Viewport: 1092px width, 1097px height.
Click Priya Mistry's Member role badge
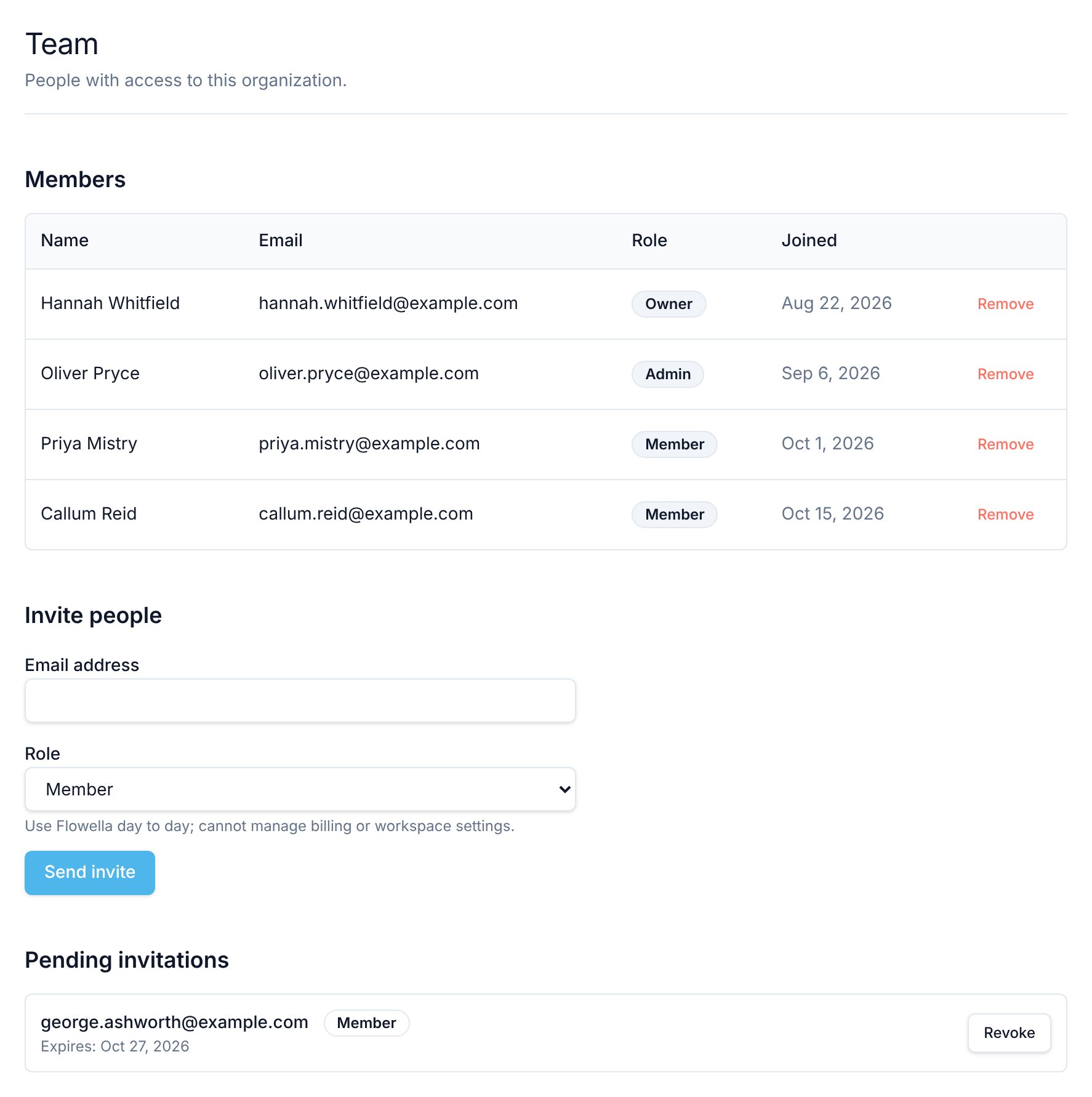pos(675,444)
